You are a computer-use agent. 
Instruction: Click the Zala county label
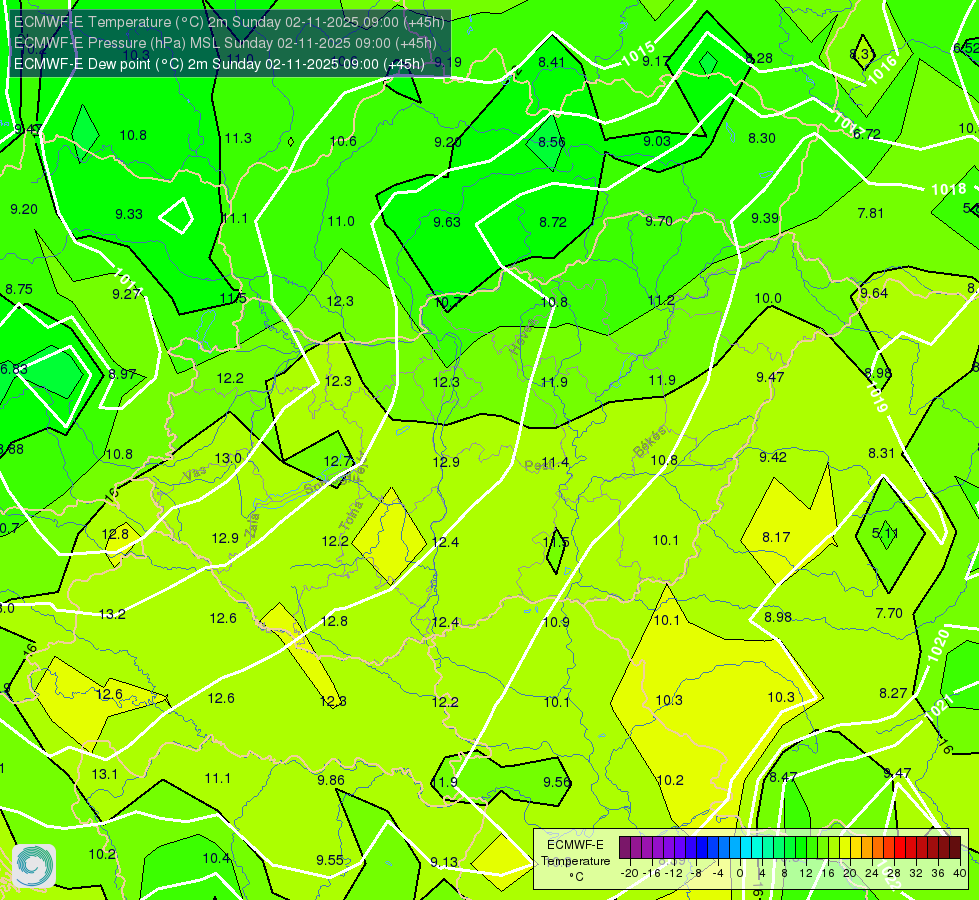[252, 525]
